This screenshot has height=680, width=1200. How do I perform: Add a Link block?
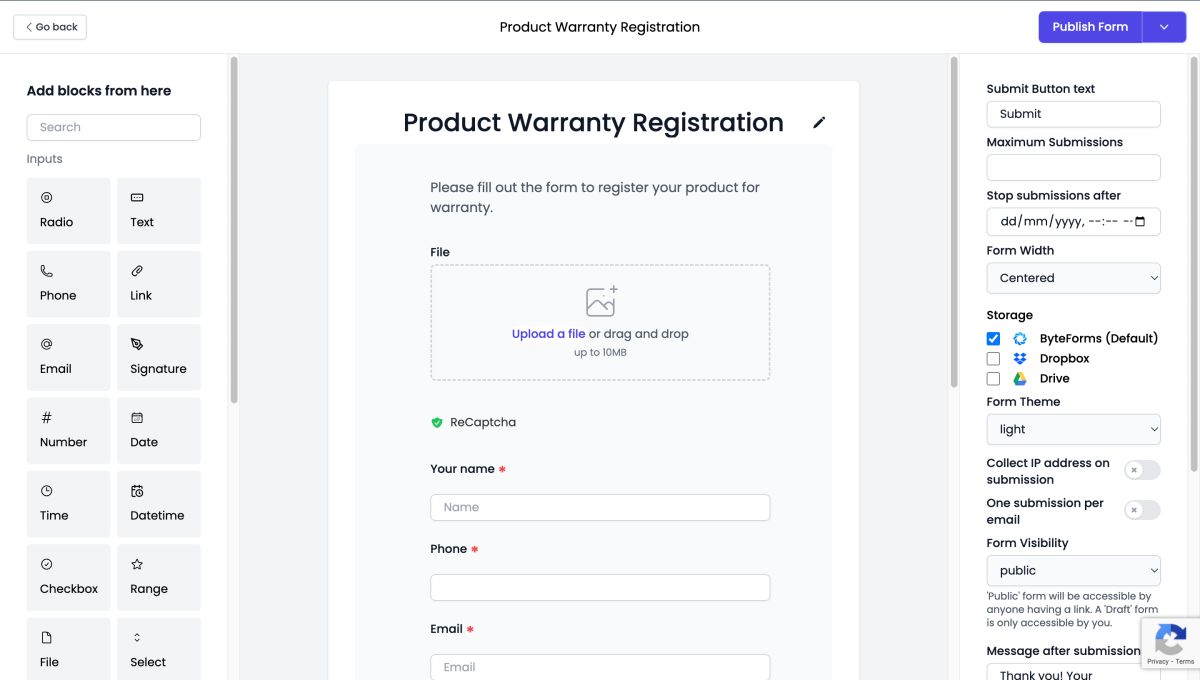pos(158,284)
